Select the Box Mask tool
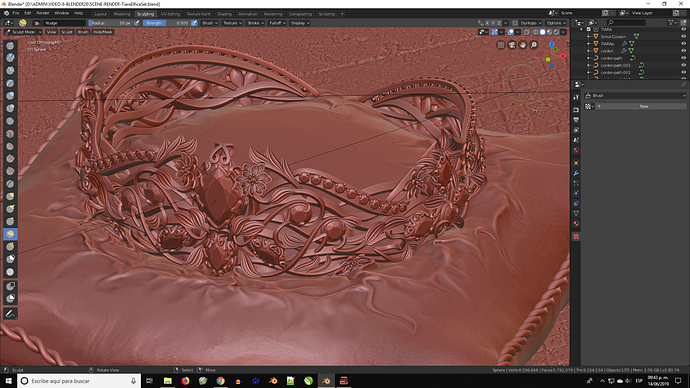 point(10,286)
